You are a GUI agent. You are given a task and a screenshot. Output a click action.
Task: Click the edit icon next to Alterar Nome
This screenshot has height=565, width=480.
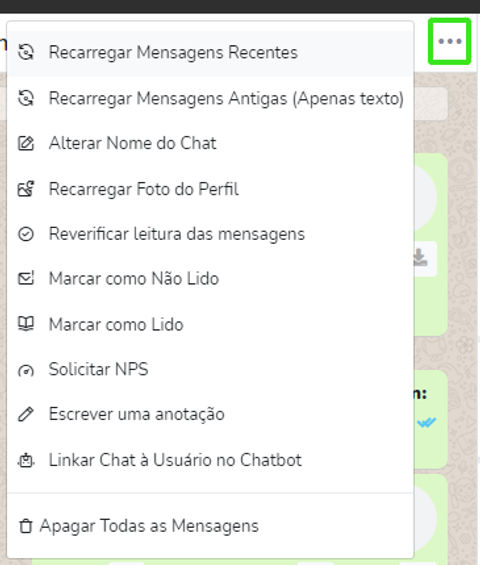point(26,143)
